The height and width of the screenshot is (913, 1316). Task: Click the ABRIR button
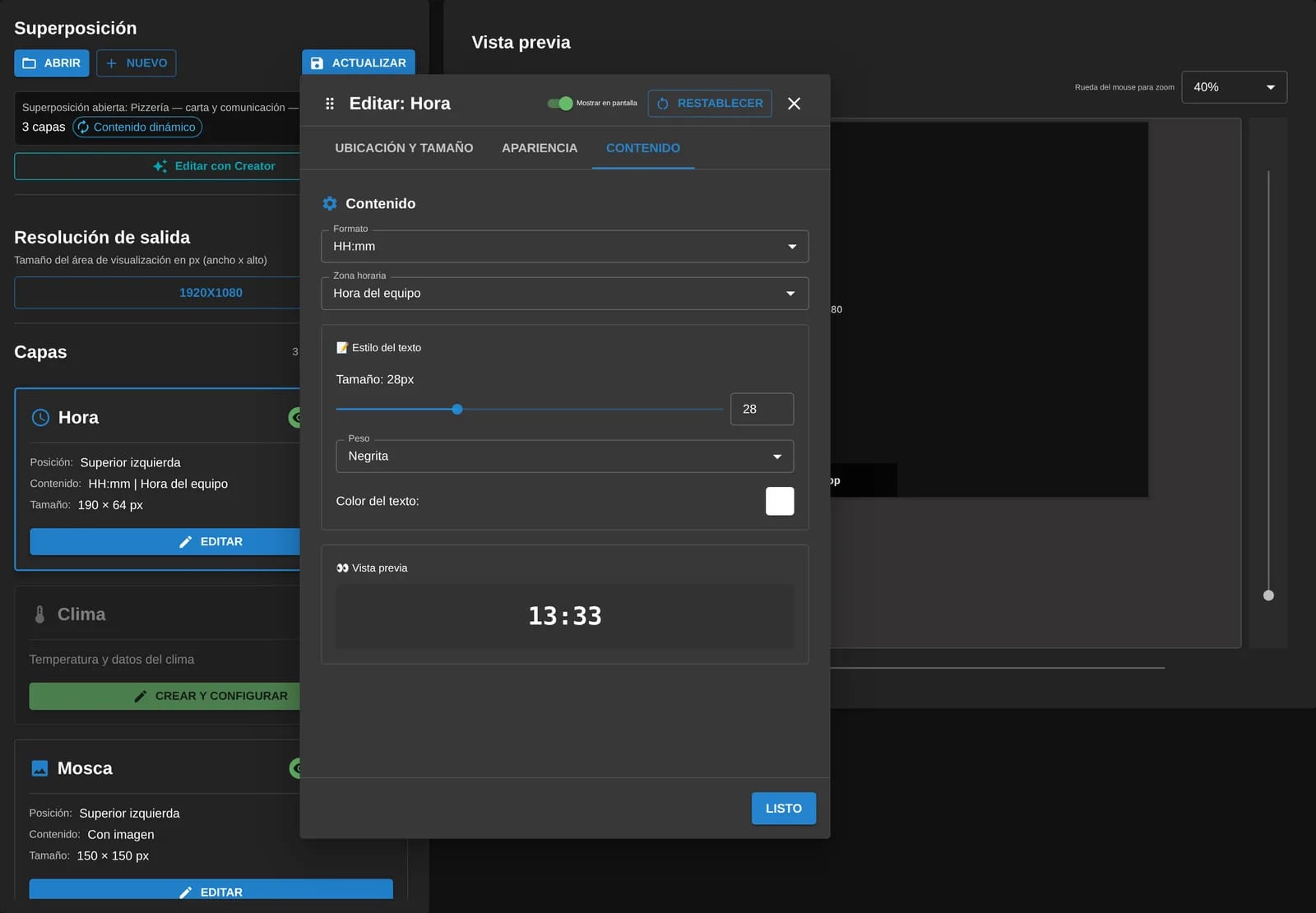(51, 63)
